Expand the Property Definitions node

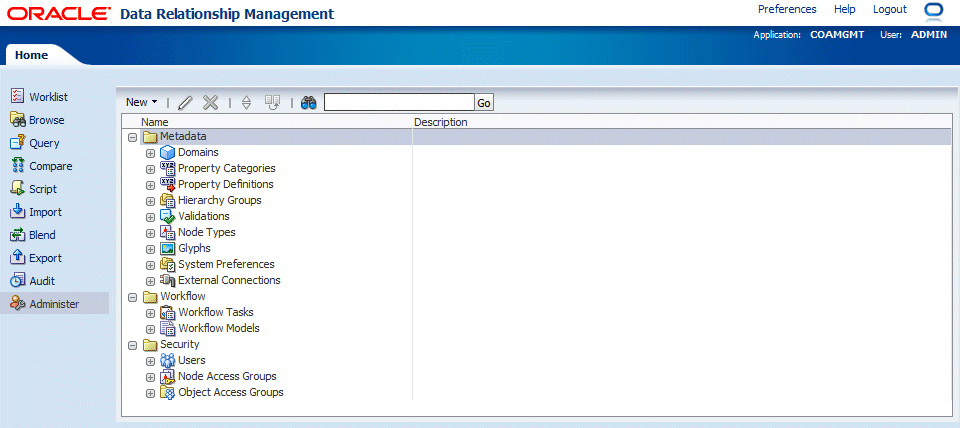(x=151, y=185)
